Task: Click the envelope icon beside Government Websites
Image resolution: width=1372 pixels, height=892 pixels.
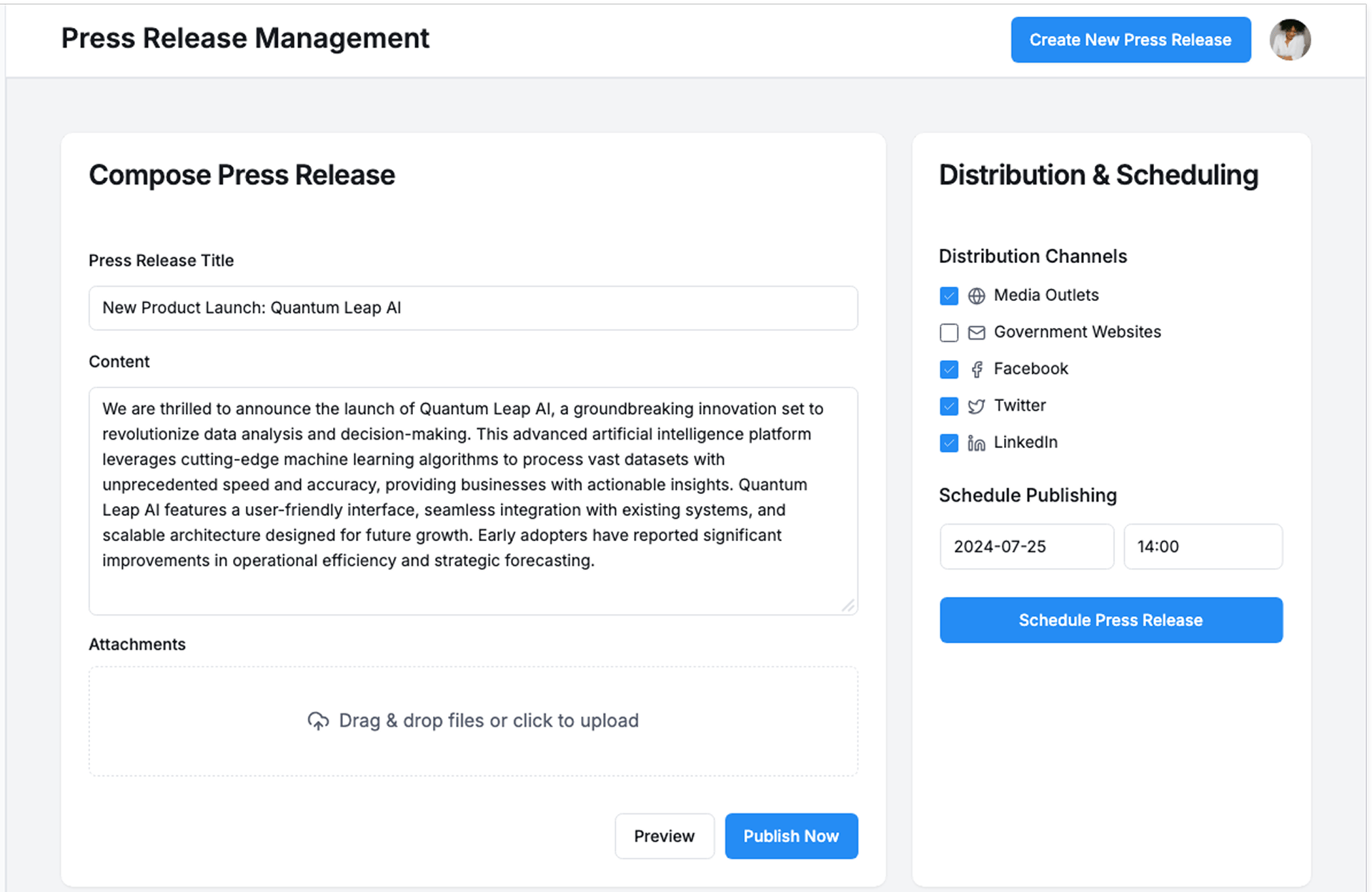Action: pyautogui.click(x=976, y=332)
